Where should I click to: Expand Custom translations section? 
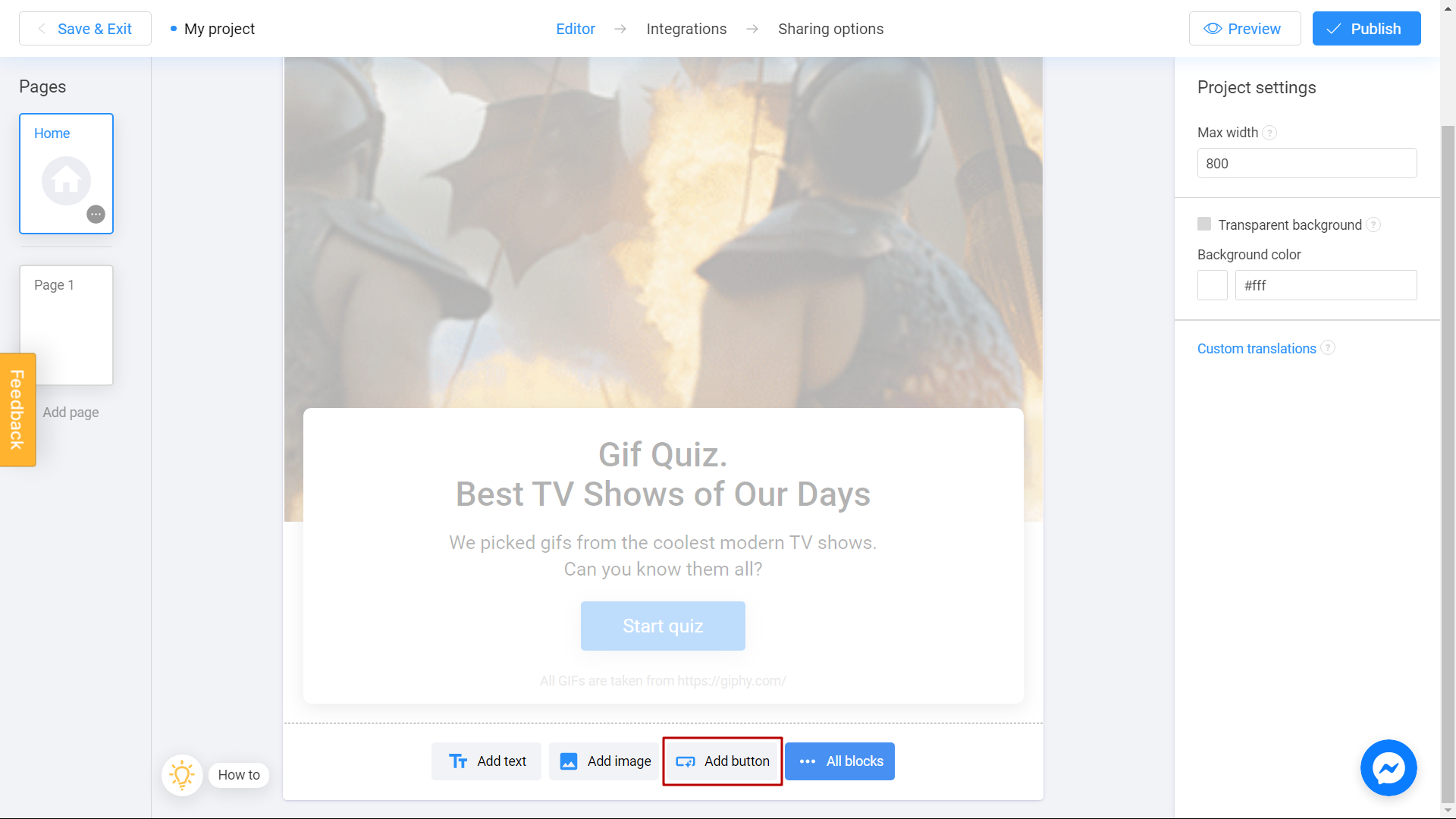1257,348
